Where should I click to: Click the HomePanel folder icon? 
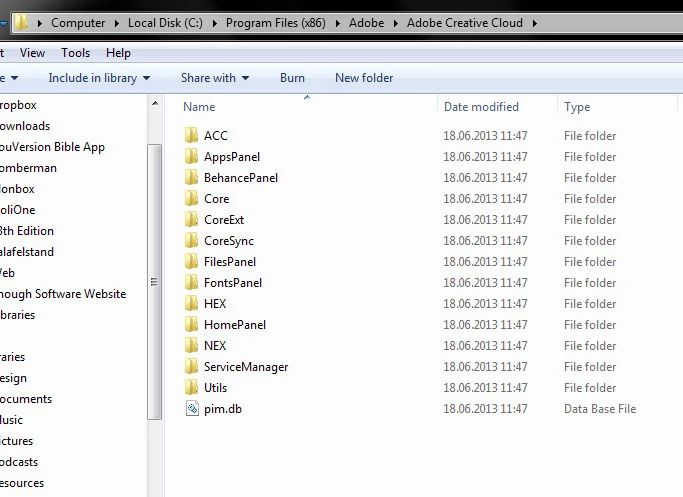[191, 325]
